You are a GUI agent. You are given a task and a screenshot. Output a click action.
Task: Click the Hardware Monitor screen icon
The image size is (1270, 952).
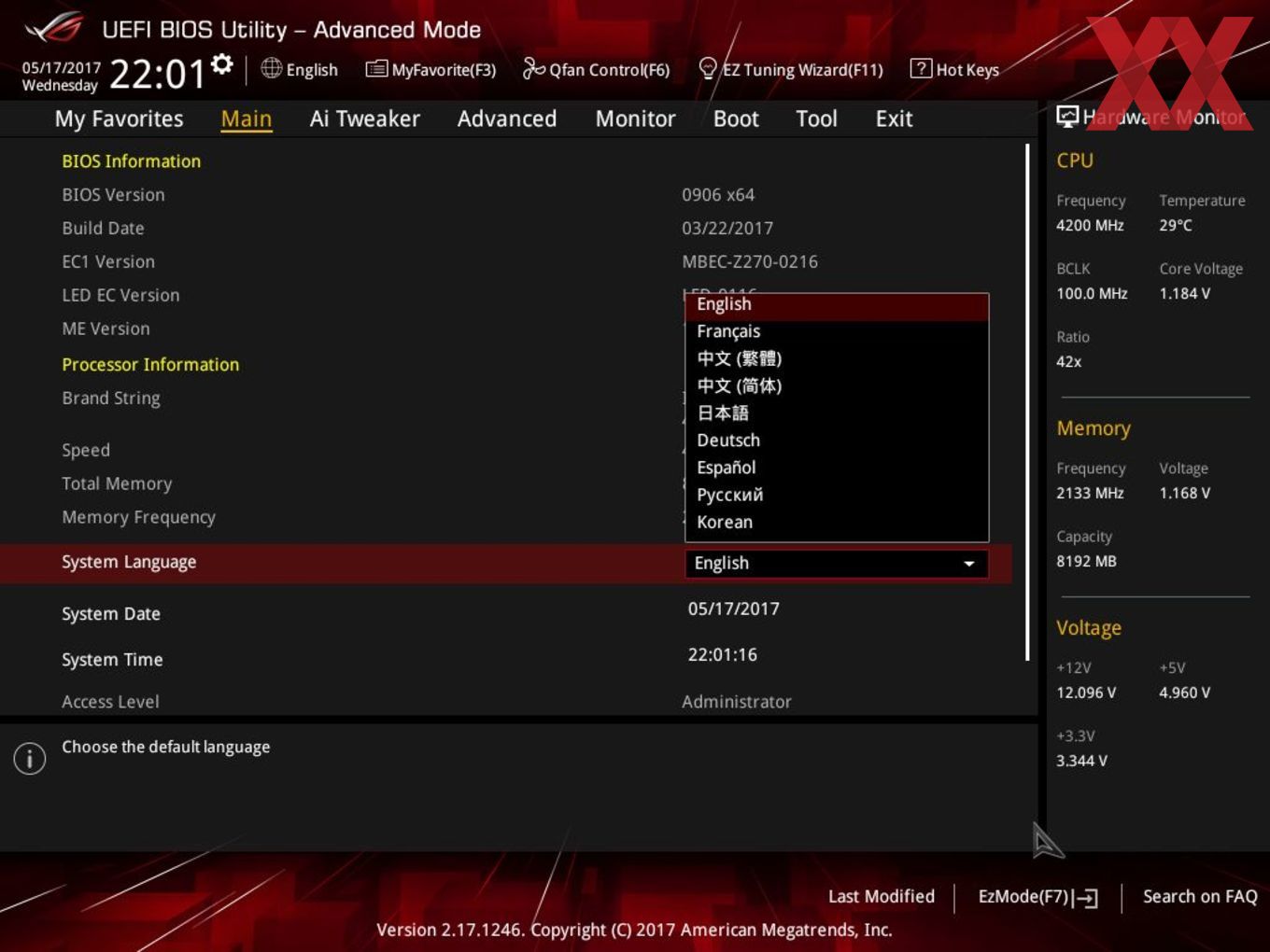[x=1067, y=117]
